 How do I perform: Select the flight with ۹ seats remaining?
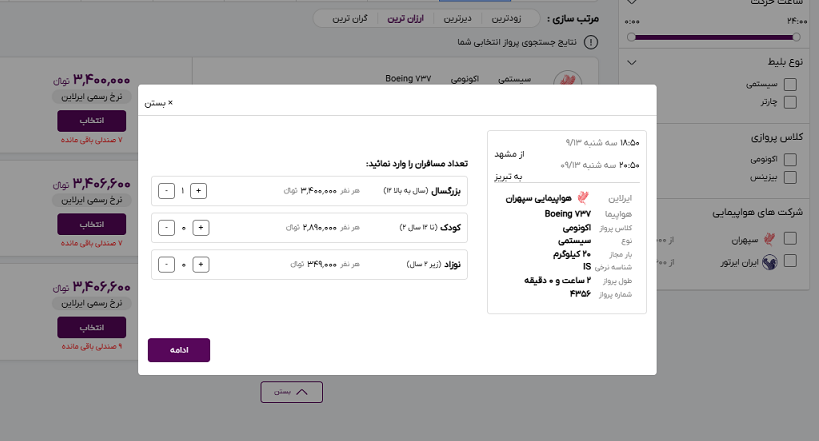click(x=91, y=328)
